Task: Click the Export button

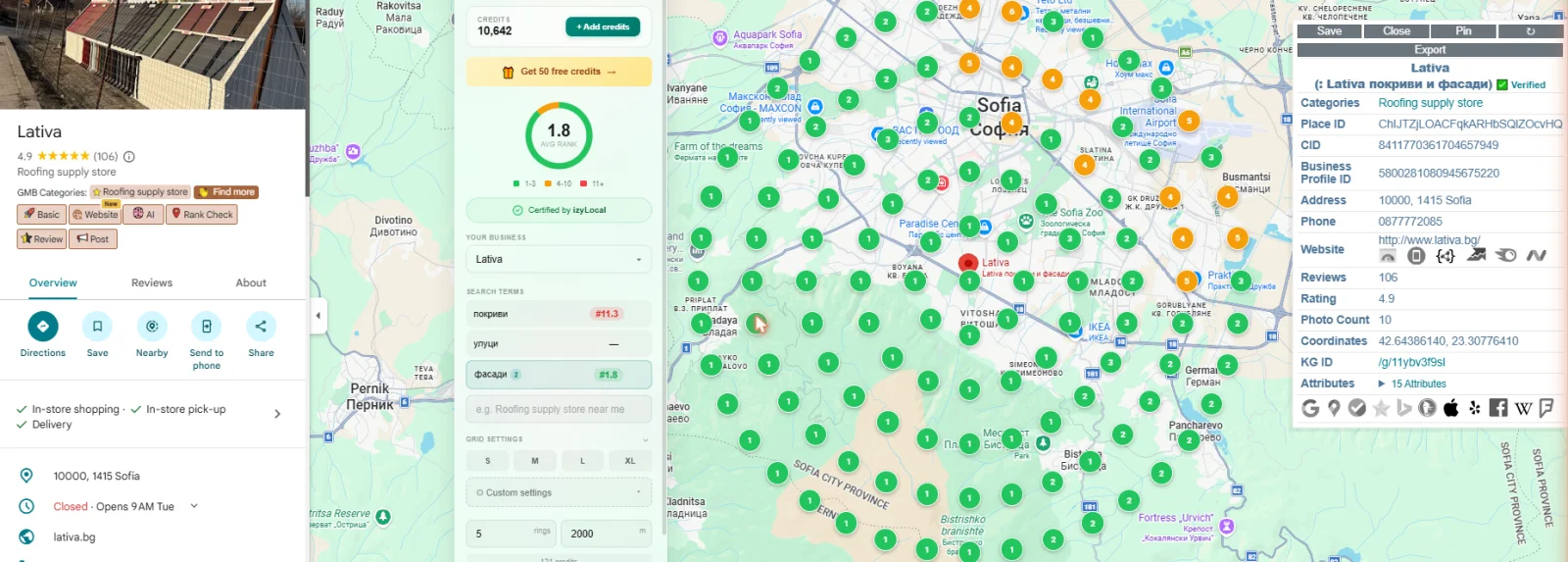Action: click(x=1430, y=50)
